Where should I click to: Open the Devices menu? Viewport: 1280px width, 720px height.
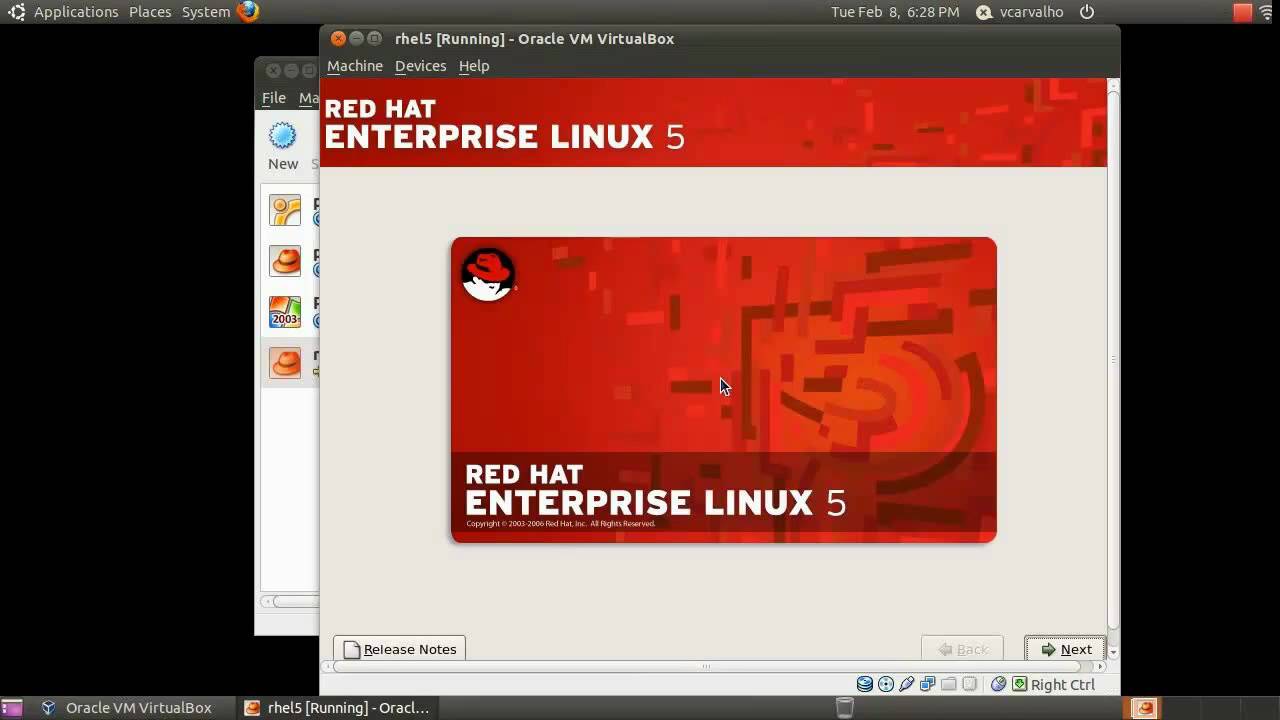pos(420,66)
